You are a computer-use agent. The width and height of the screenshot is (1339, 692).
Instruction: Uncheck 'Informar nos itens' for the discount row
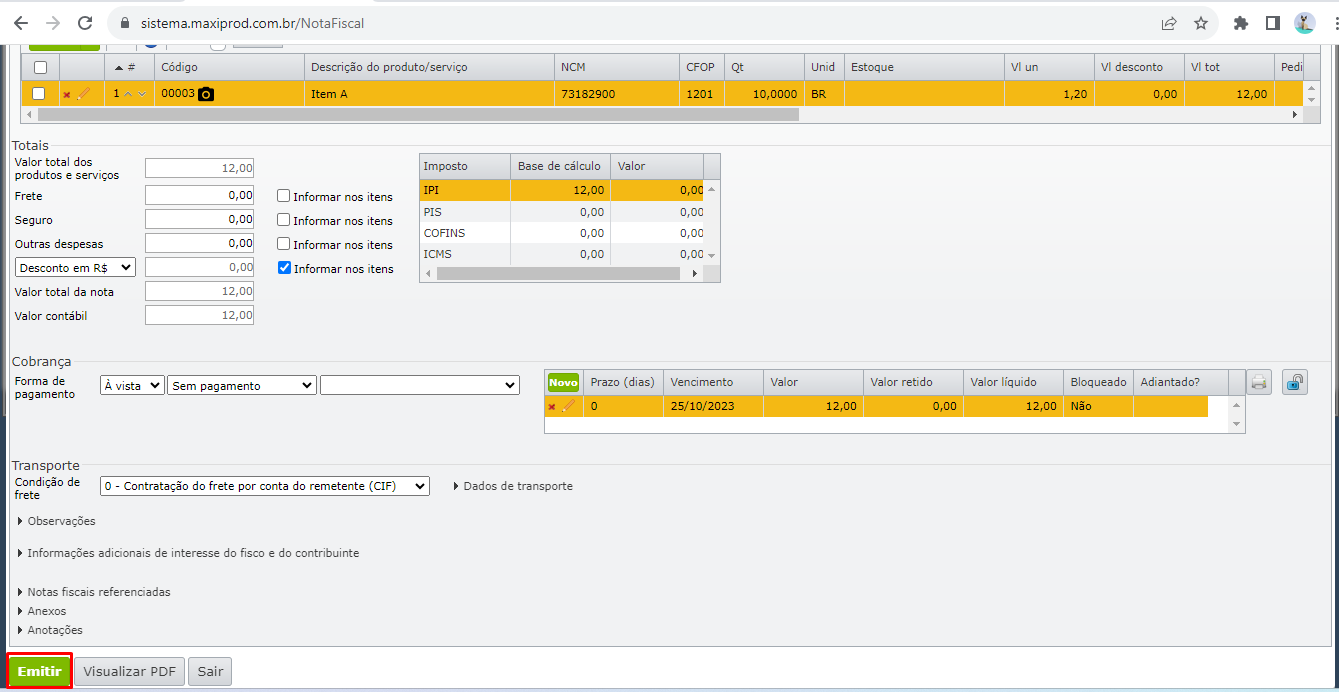coord(284,268)
